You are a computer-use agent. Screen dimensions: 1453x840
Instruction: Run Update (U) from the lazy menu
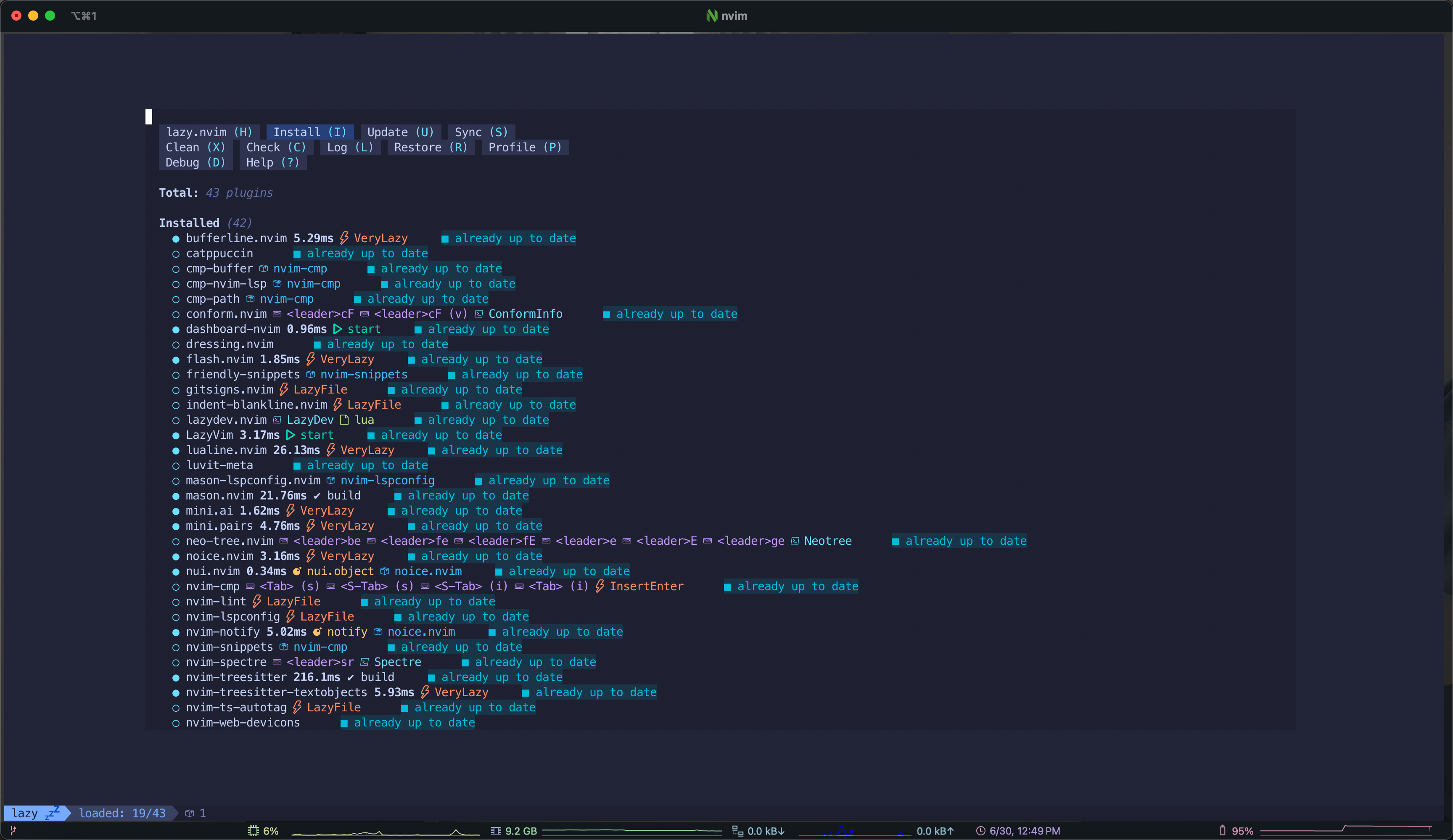tap(401, 132)
